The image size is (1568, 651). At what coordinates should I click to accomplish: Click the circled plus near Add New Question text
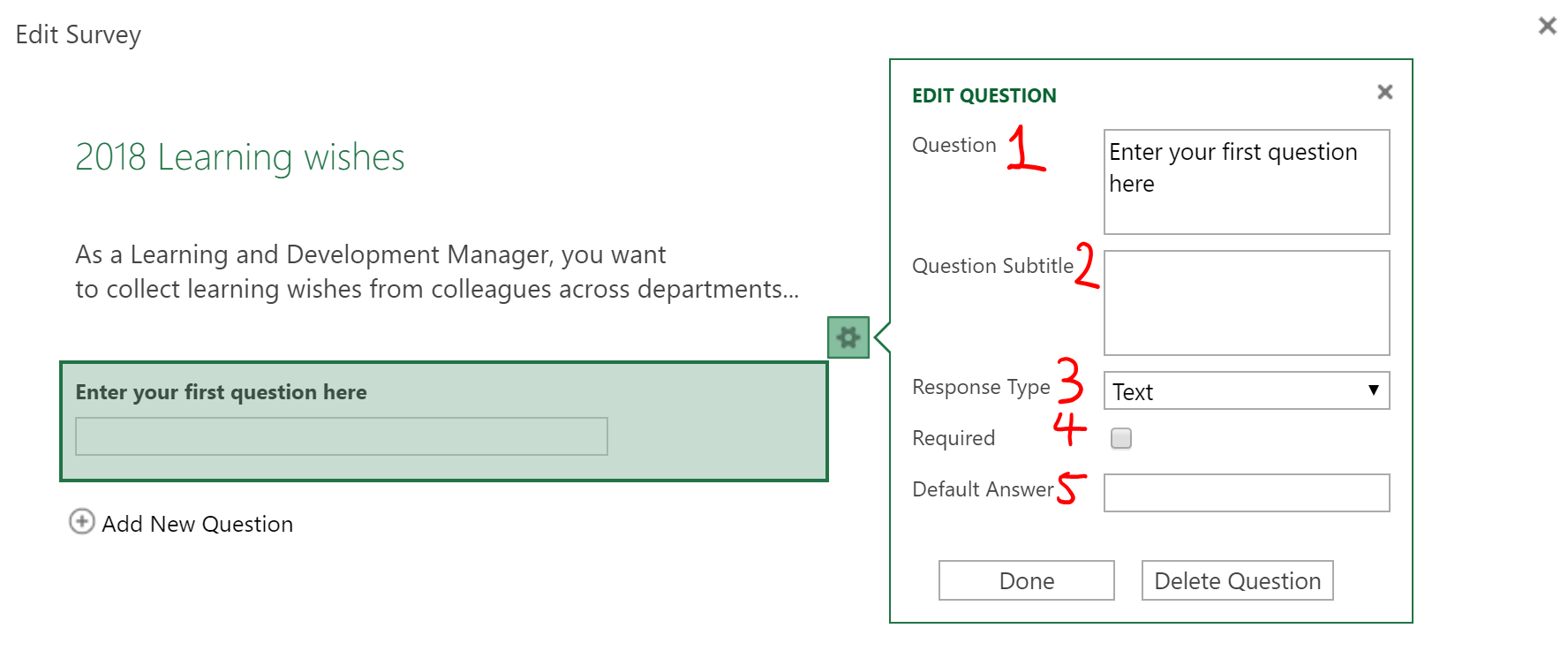pyautogui.click(x=81, y=523)
